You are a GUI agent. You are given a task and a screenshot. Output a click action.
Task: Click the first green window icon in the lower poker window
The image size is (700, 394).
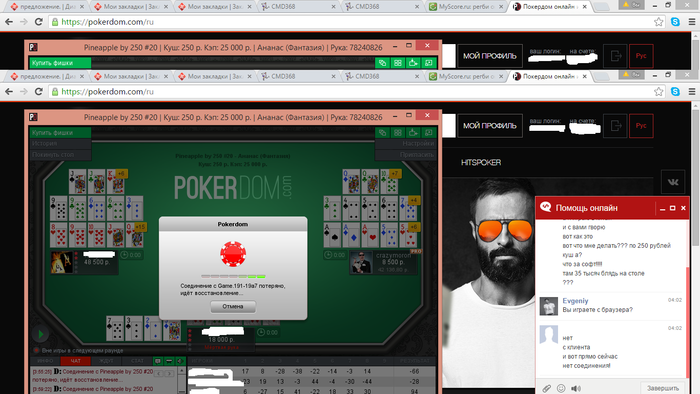382,133
